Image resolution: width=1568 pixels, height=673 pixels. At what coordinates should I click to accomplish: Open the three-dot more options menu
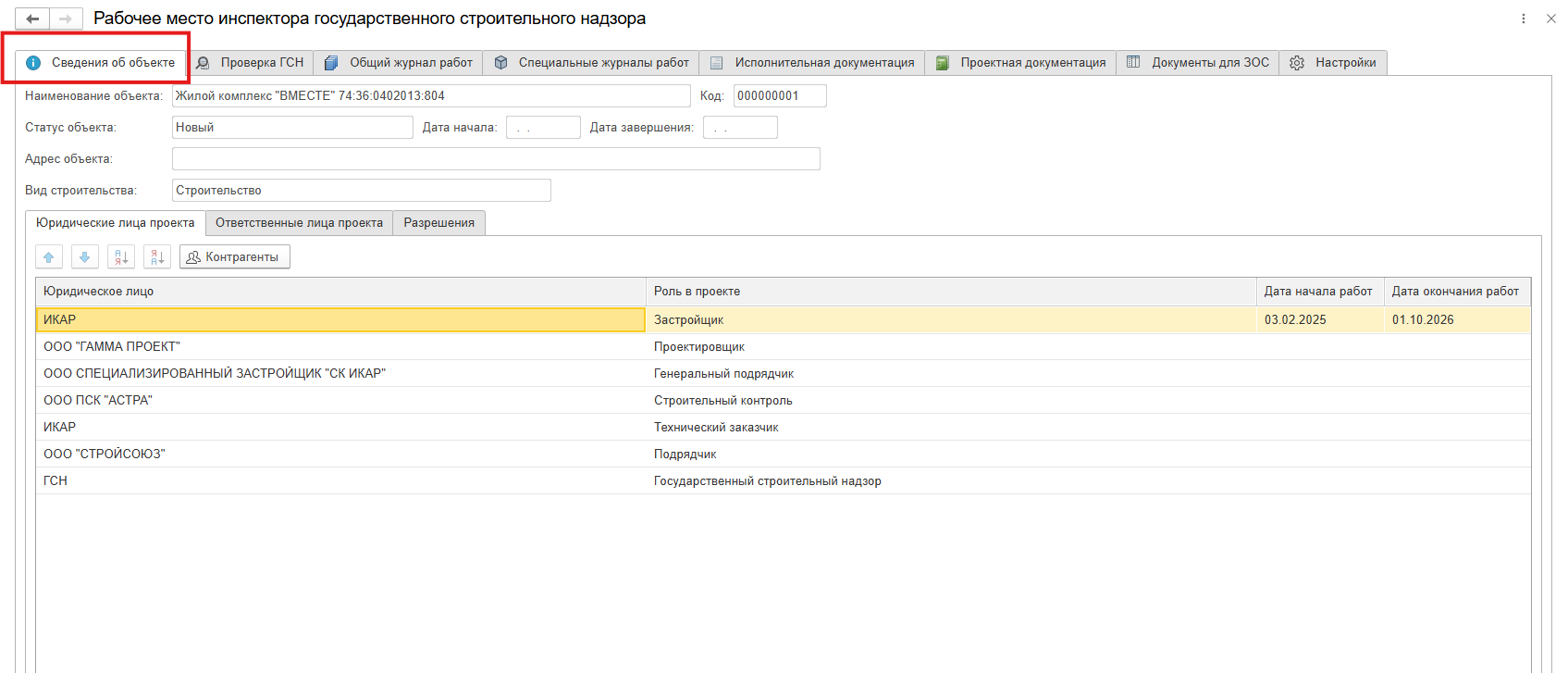(x=1524, y=19)
